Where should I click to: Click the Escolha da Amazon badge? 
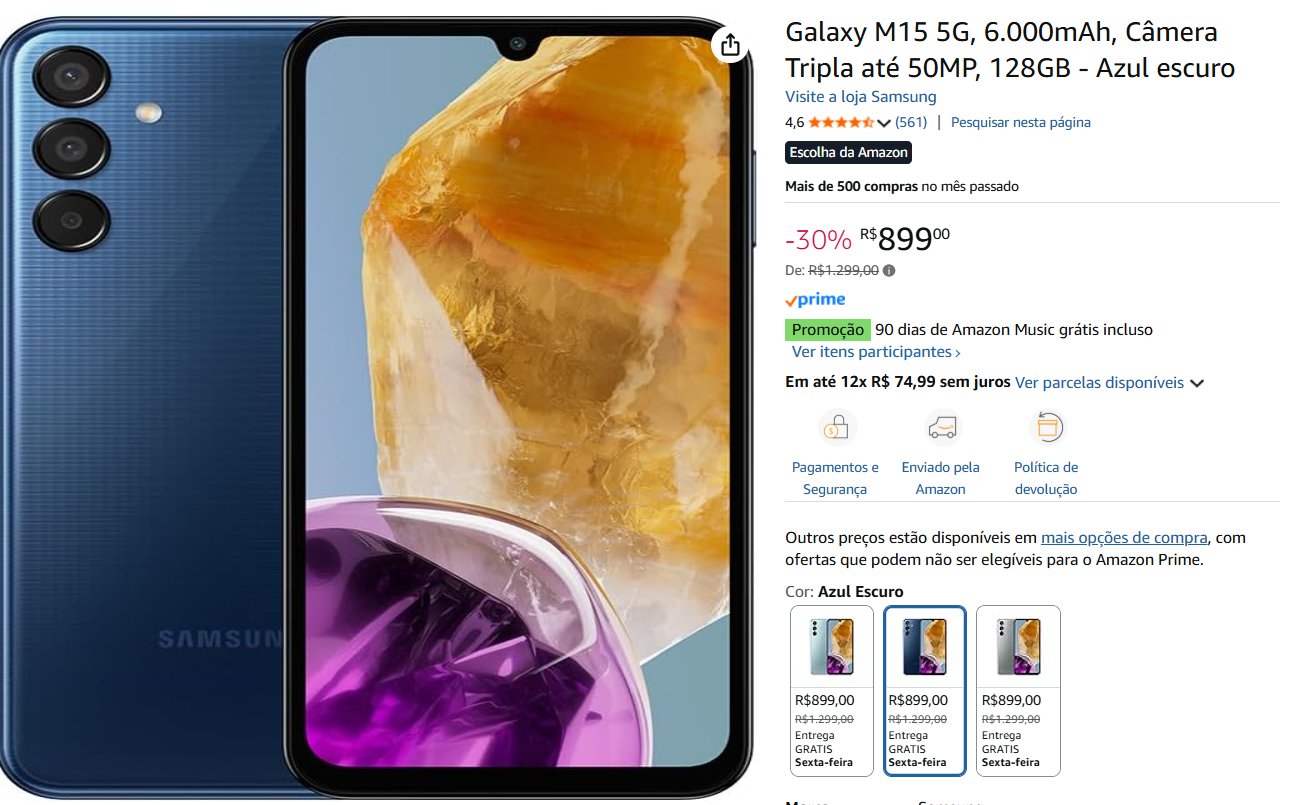tap(848, 153)
